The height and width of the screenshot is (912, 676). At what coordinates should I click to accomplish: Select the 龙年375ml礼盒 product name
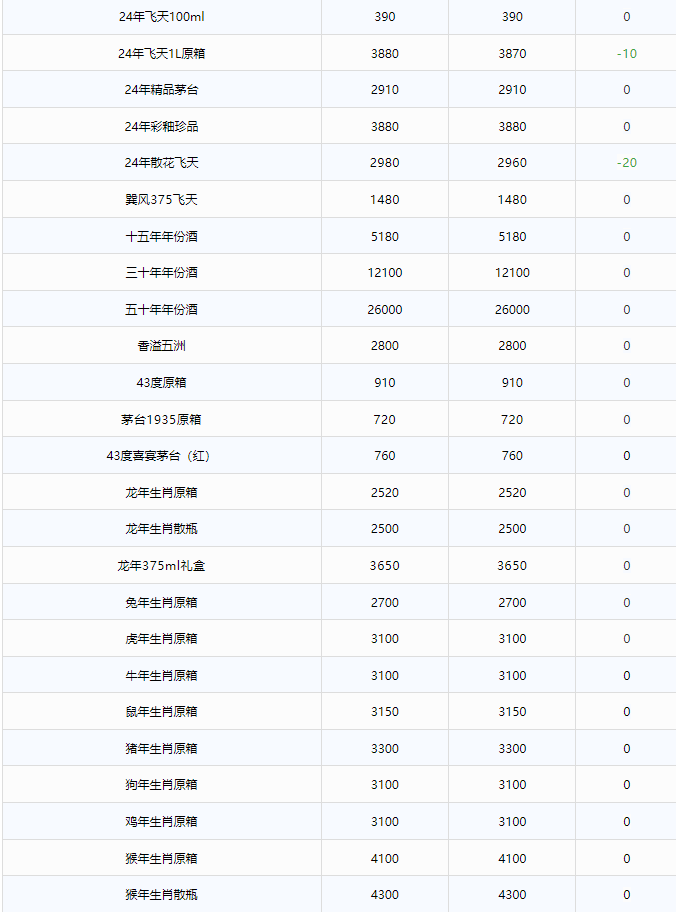click(x=161, y=565)
